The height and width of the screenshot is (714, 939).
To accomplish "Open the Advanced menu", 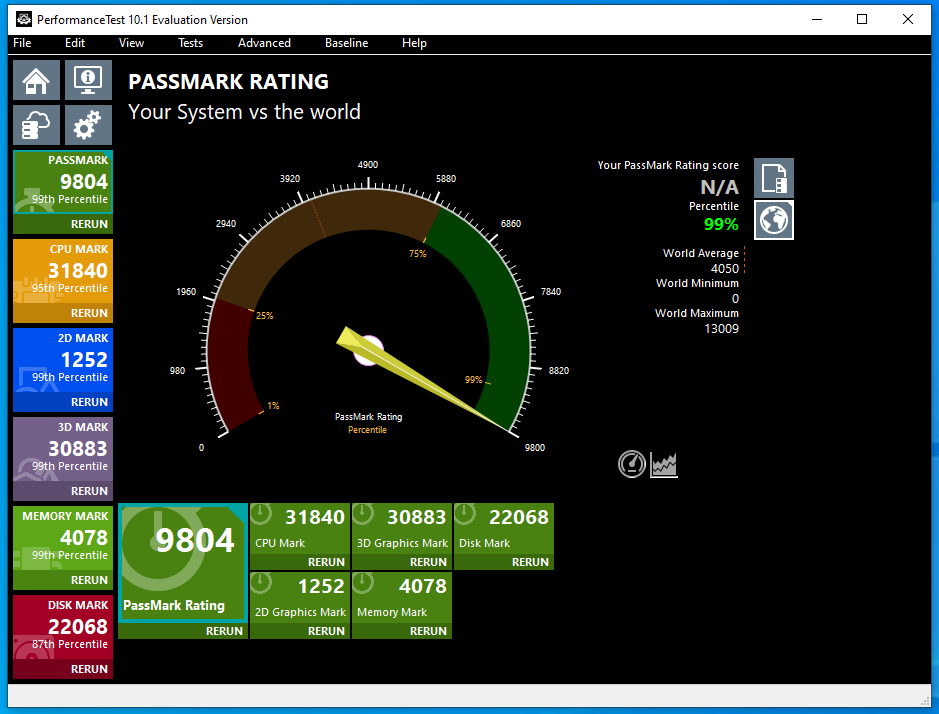I will 264,43.
